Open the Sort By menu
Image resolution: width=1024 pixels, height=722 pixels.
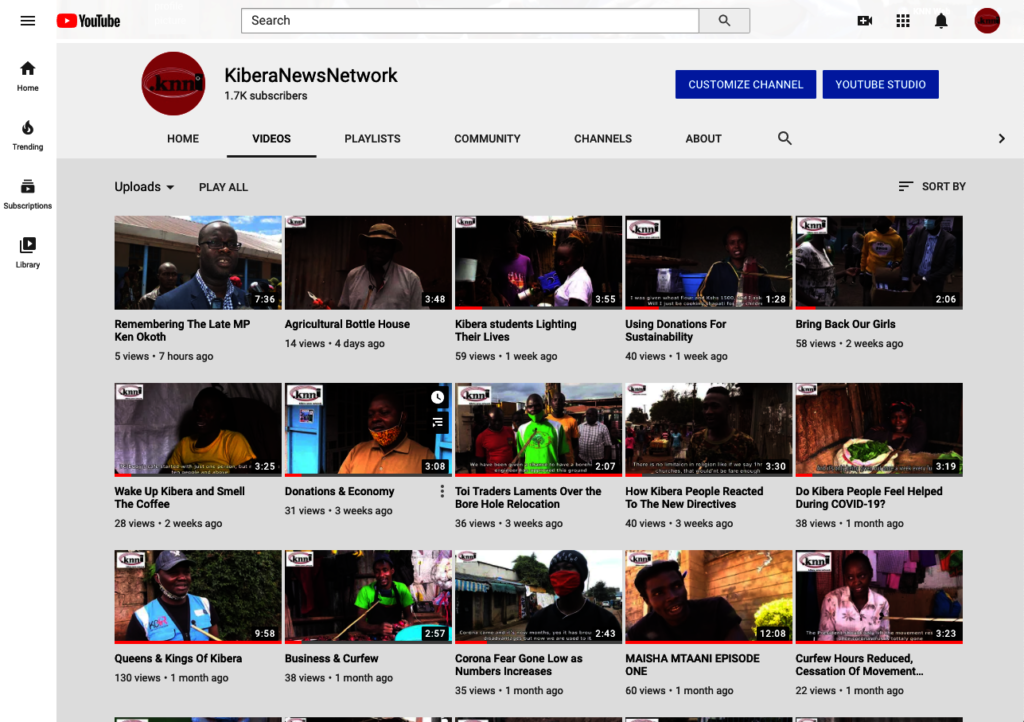click(x=932, y=187)
